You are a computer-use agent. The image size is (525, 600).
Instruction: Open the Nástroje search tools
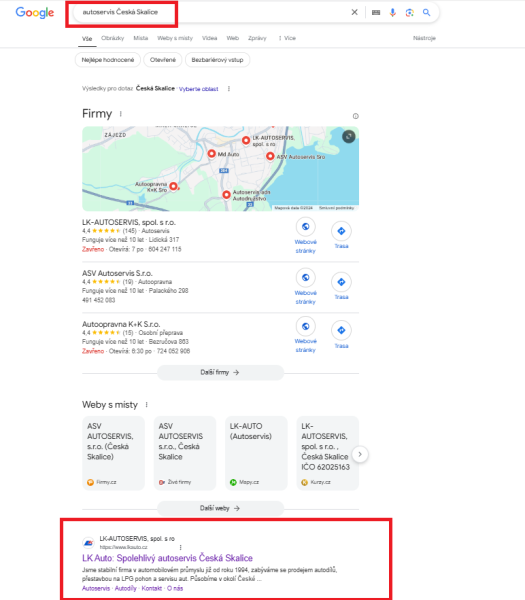[x=424, y=38]
